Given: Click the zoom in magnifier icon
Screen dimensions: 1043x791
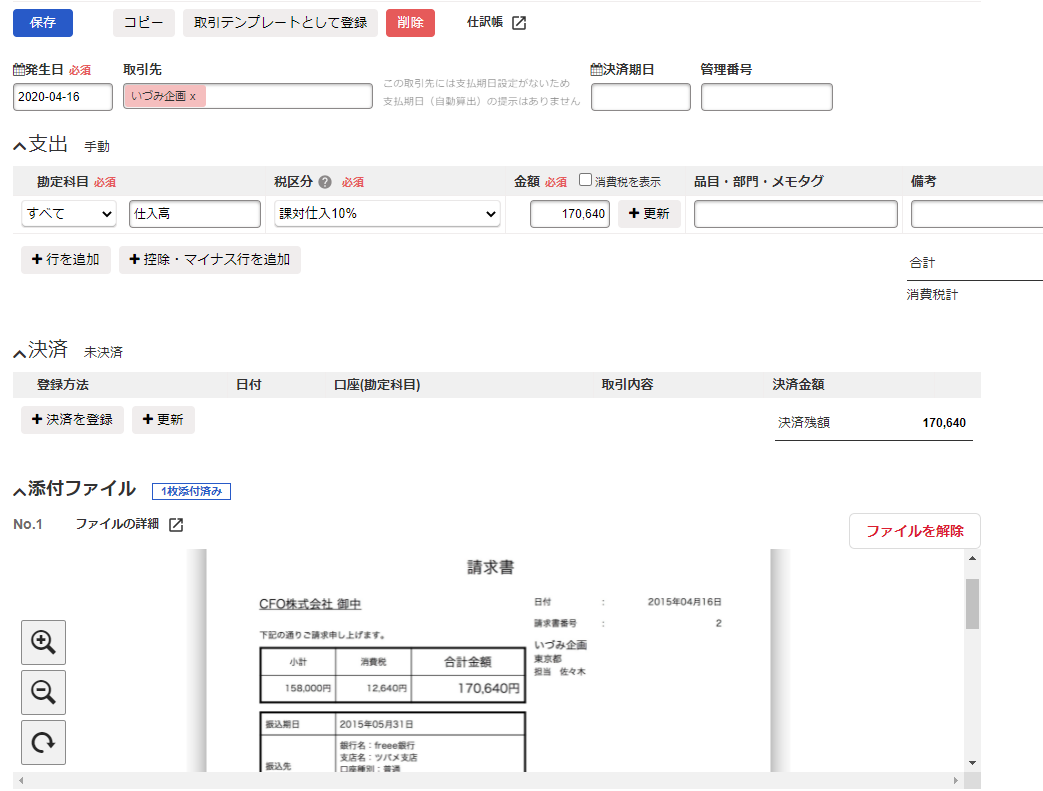Looking at the screenshot, I should [x=43, y=642].
